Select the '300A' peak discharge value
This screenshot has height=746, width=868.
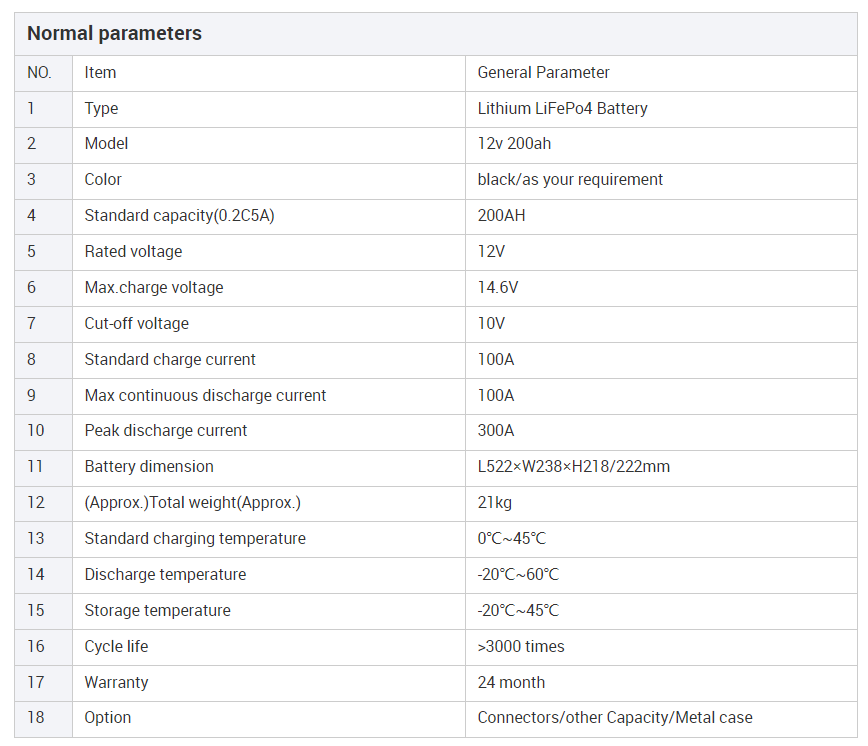click(x=496, y=431)
